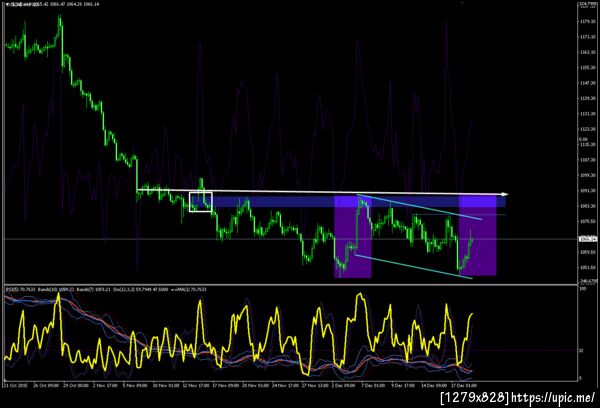
Task: Click the 29 Oct 00:00 time label
Action: [x=75, y=385]
